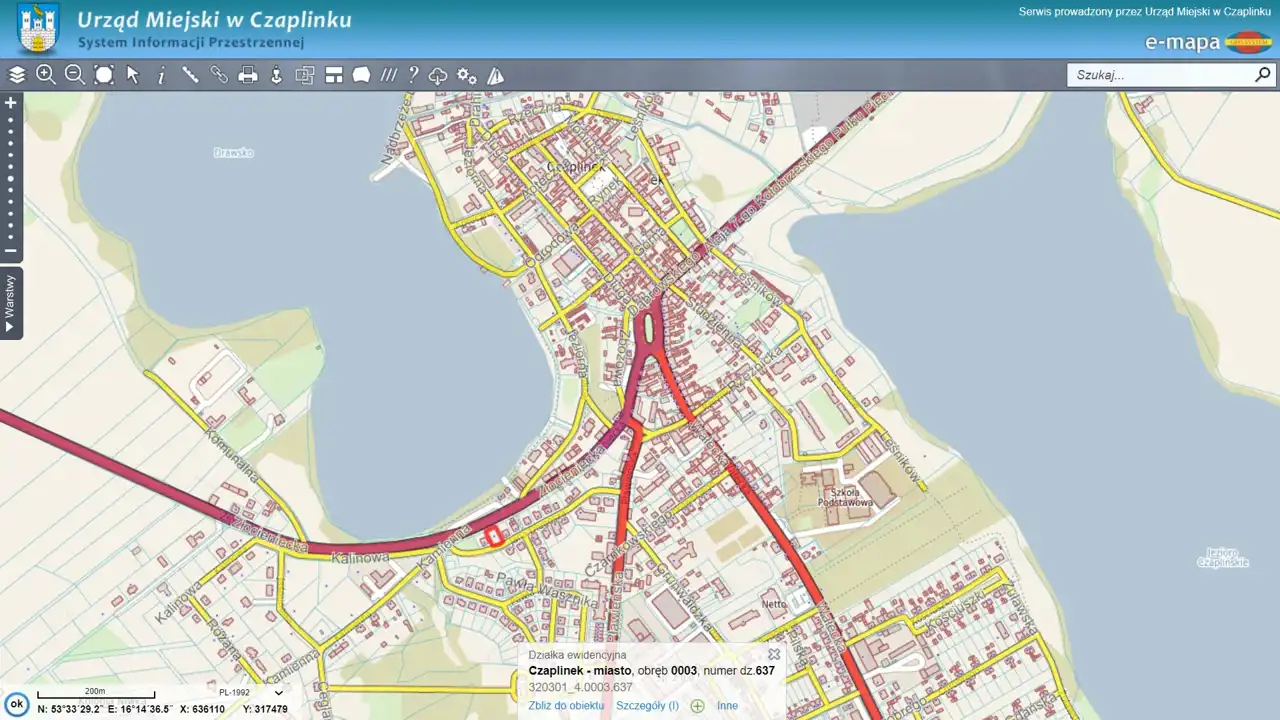
Task: Click the full extent view icon
Action: (x=104, y=75)
